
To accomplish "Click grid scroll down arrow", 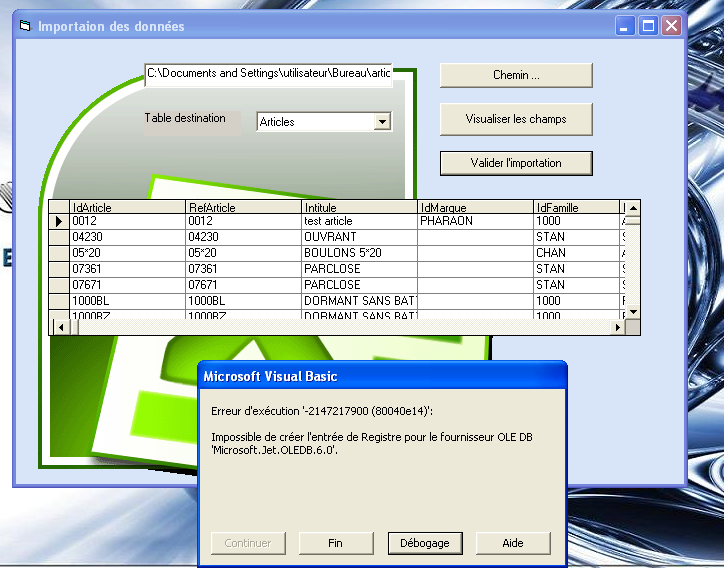I will point(634,312).
